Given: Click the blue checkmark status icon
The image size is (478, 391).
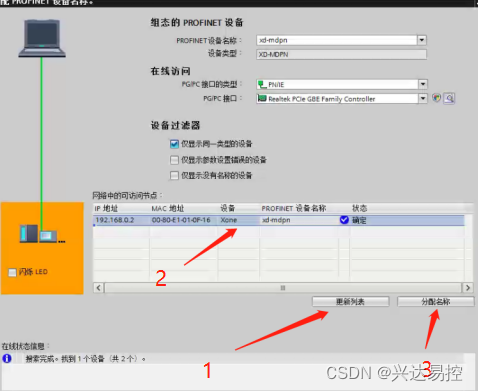Looking at the screenshot, I should point(344,220).
